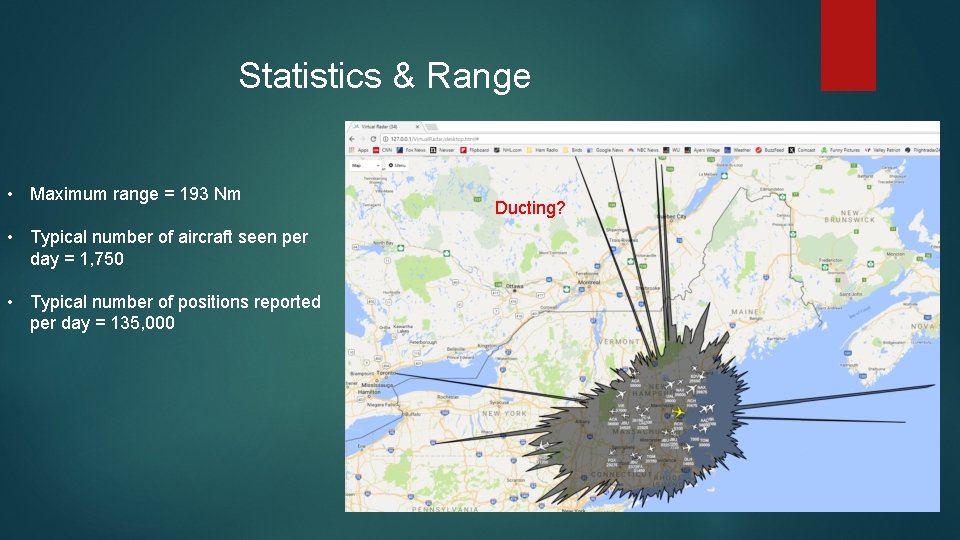Open the WU bookmark

672,150
